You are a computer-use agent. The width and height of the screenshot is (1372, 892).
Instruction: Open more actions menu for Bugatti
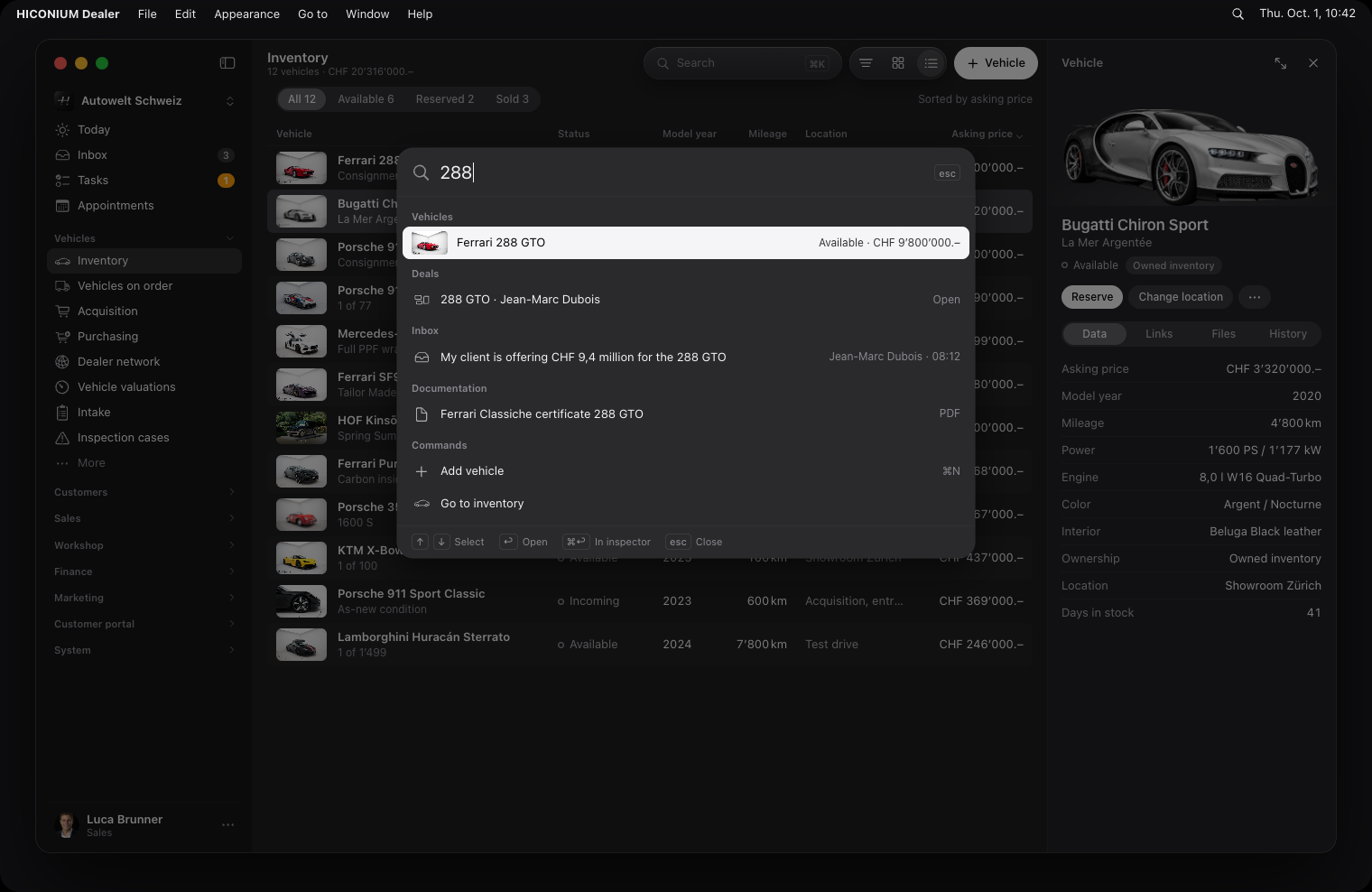click(x=1255, y=297)
